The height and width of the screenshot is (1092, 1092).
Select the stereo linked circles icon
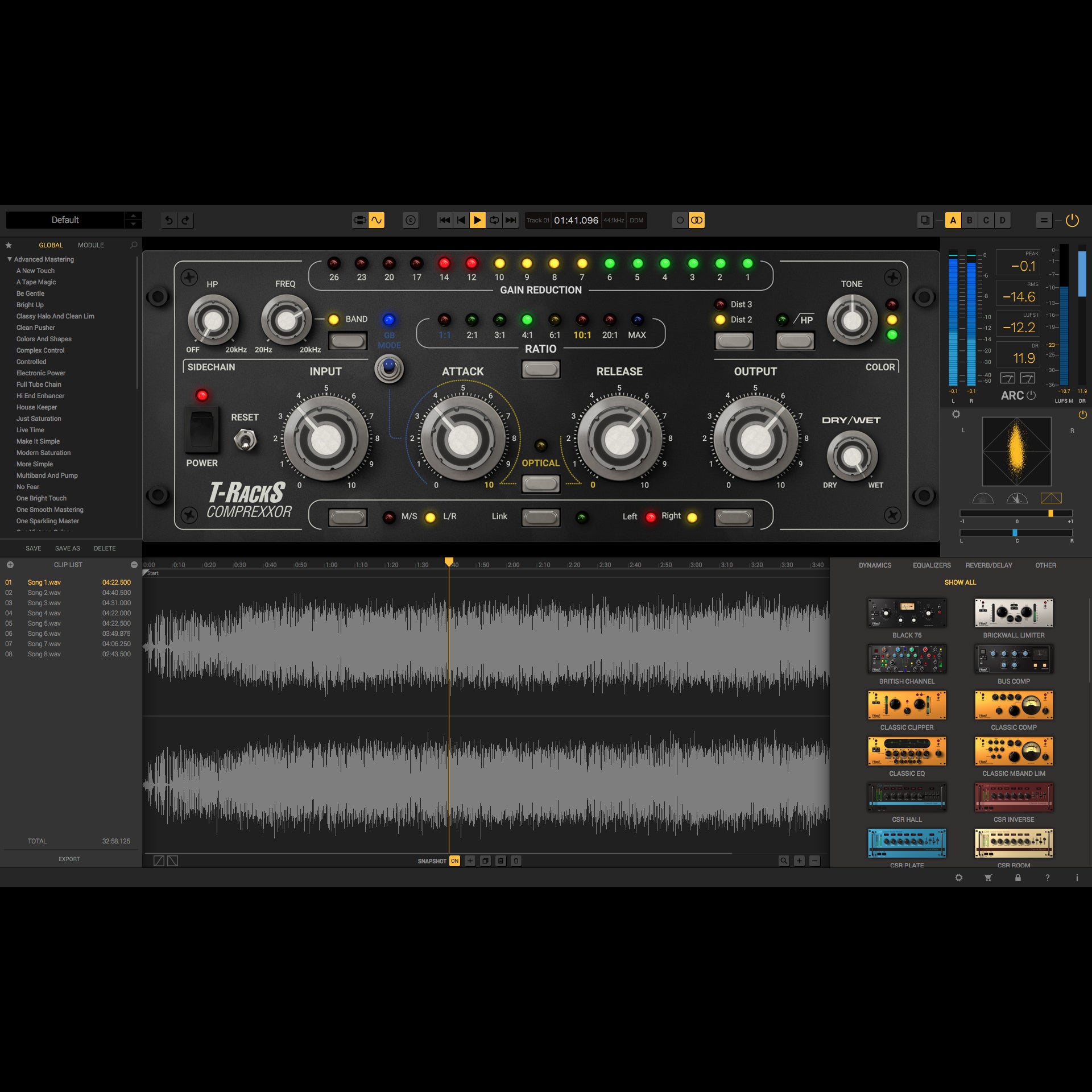click(697, 220)
